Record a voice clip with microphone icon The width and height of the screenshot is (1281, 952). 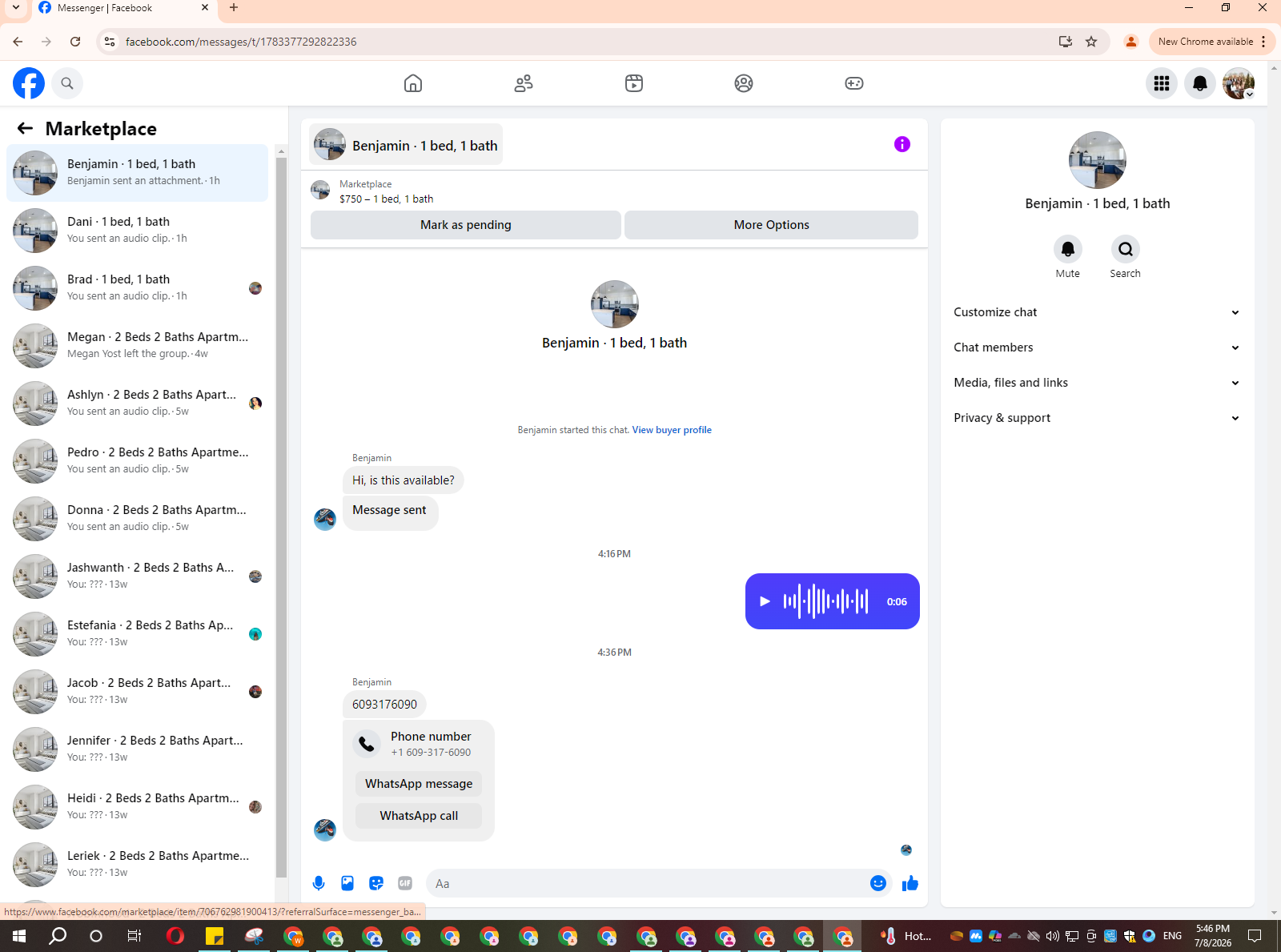pos(319,883)
